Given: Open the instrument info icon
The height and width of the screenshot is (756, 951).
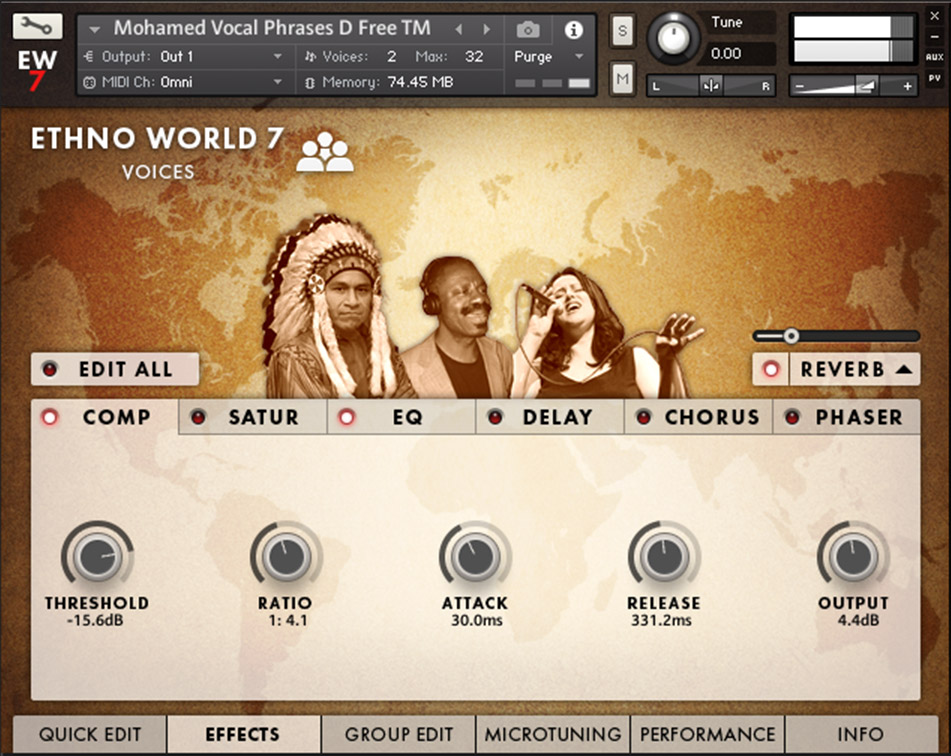Looking at the screenshot, I should tap(574, 29).
